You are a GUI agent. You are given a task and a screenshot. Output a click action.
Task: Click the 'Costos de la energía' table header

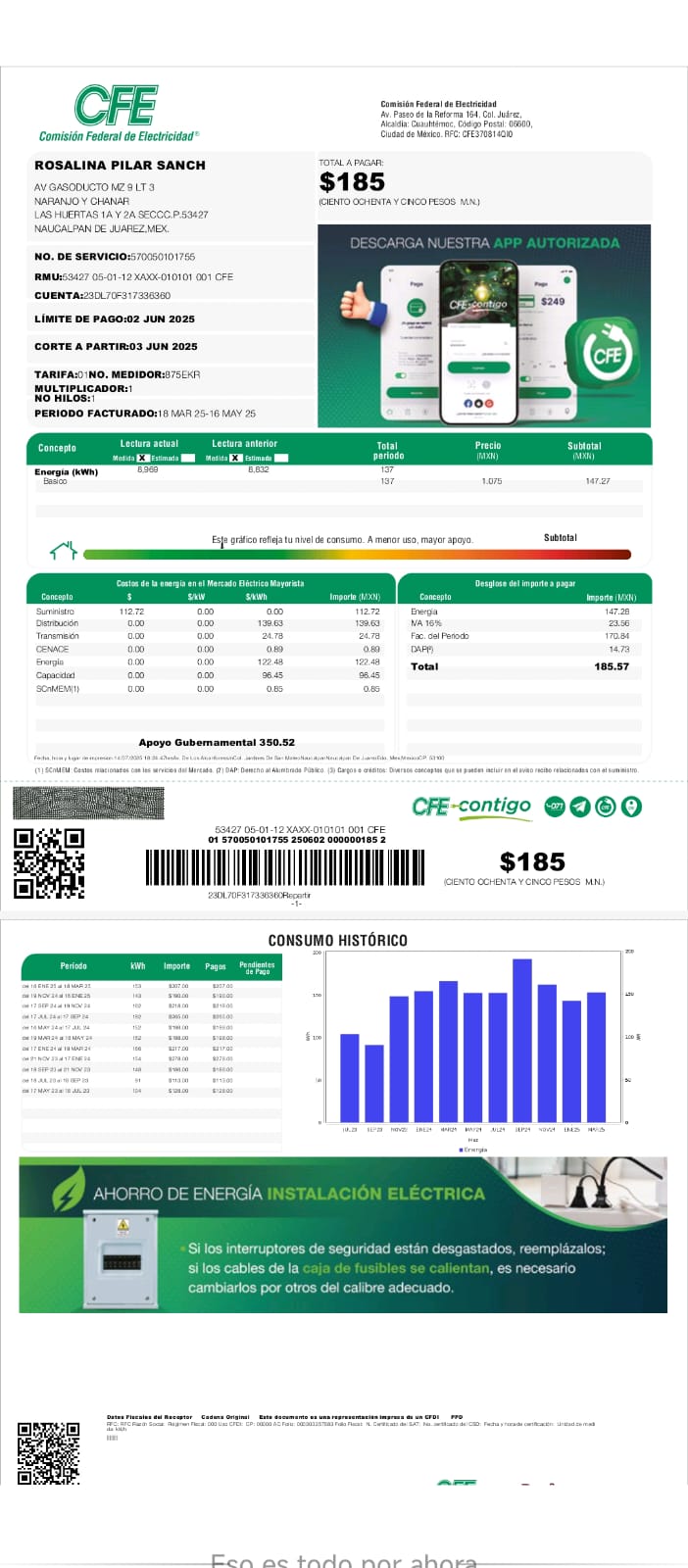(210, 583)
